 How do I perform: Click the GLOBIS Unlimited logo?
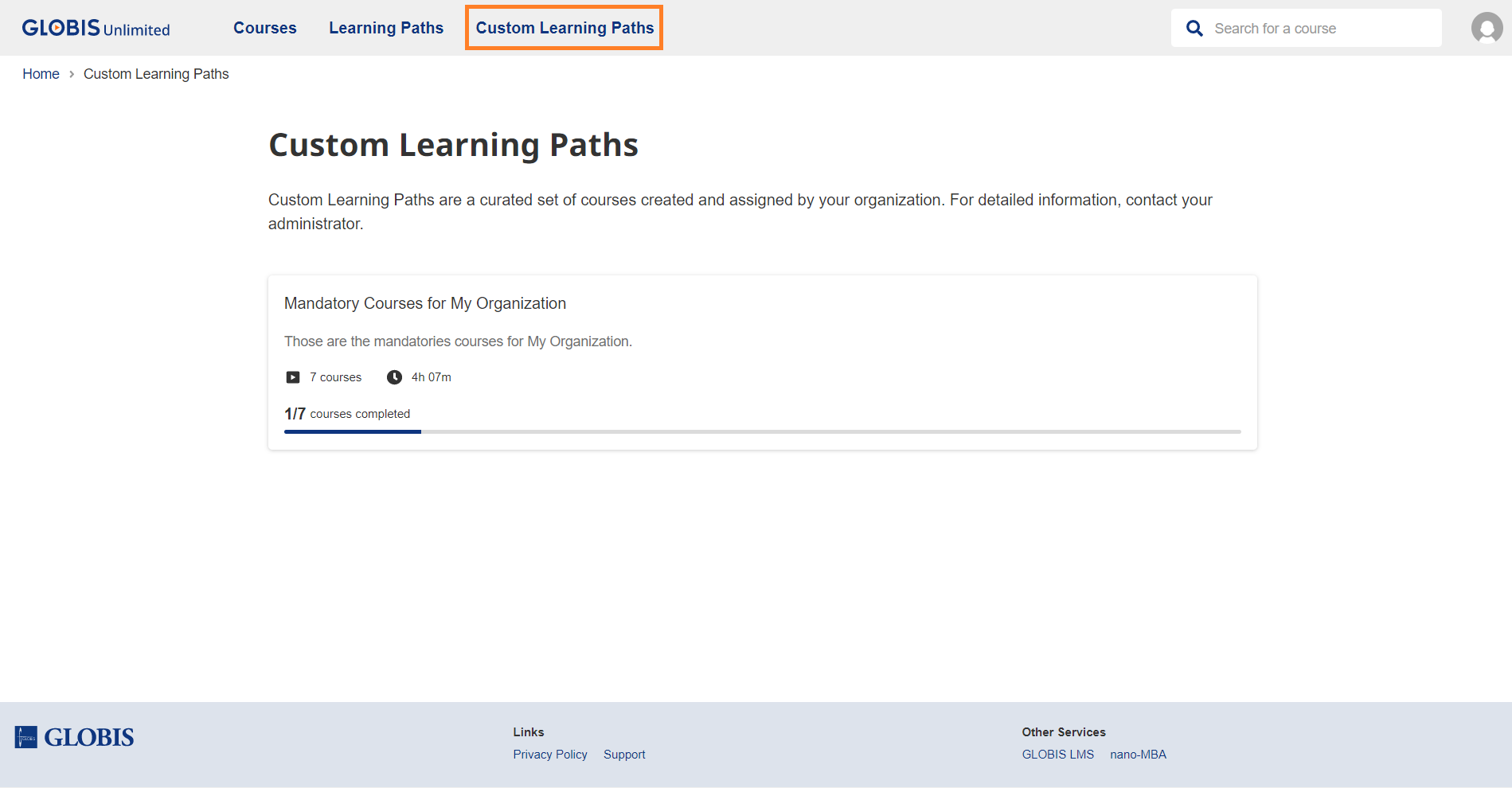coord(95,27)
